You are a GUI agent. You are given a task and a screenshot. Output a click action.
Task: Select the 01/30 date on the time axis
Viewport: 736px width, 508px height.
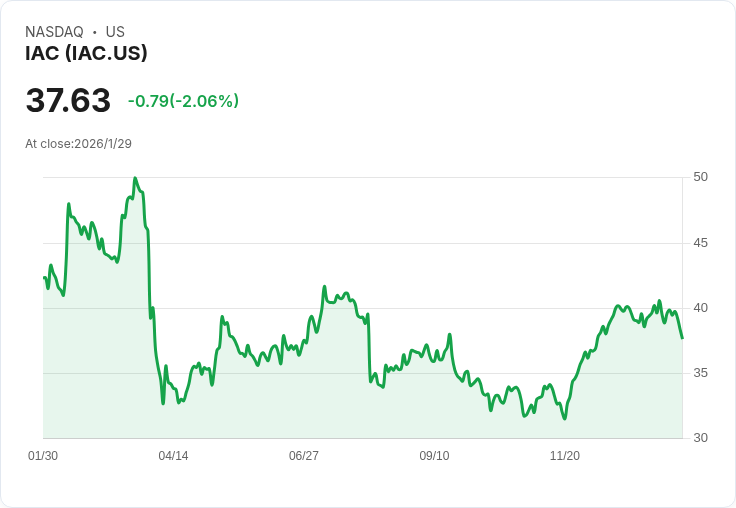(43, 456)
